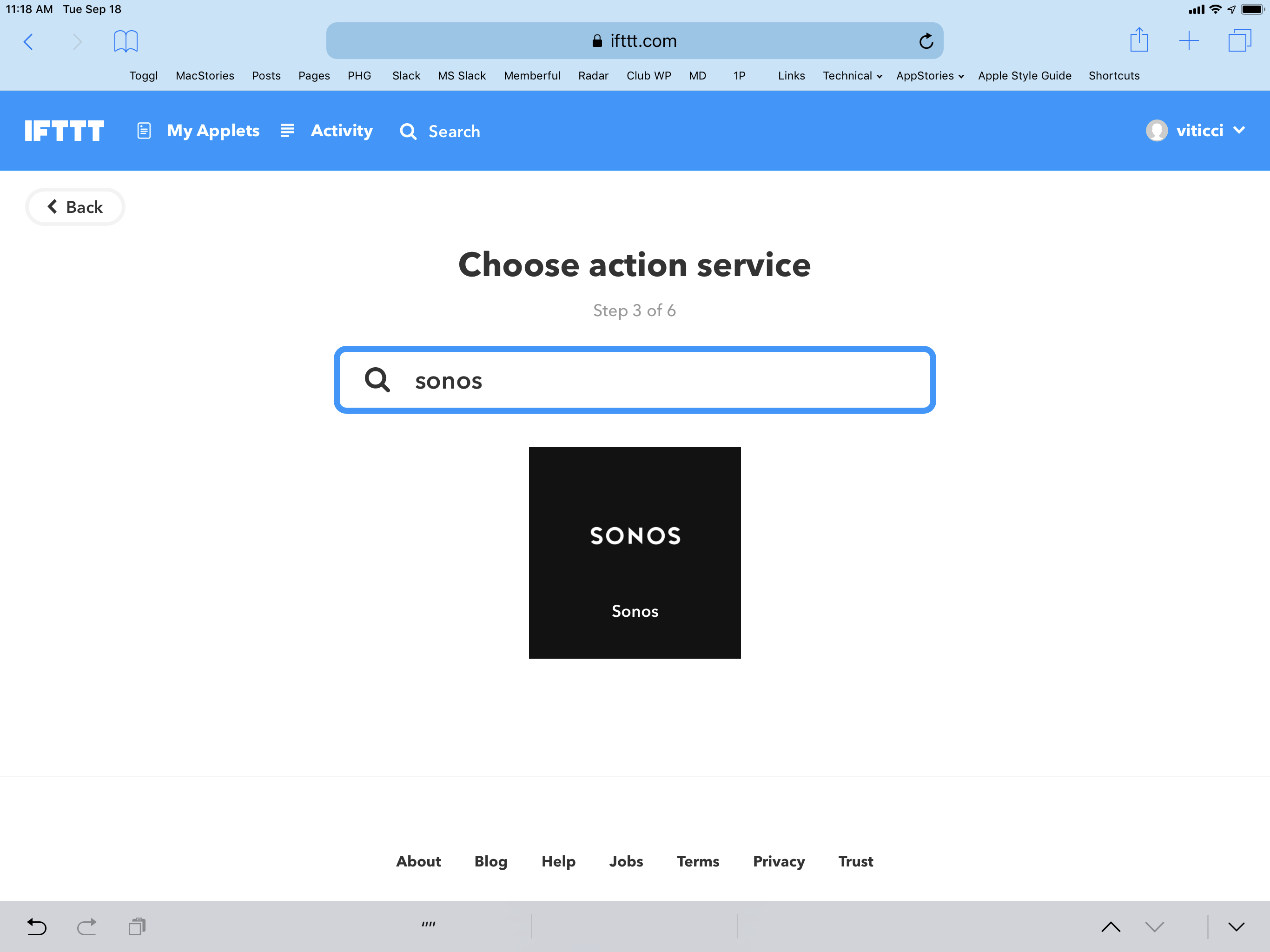Reload the ifttt.com page
The width and height of the screenshot is (1270, 952).
tap(926, 41)
